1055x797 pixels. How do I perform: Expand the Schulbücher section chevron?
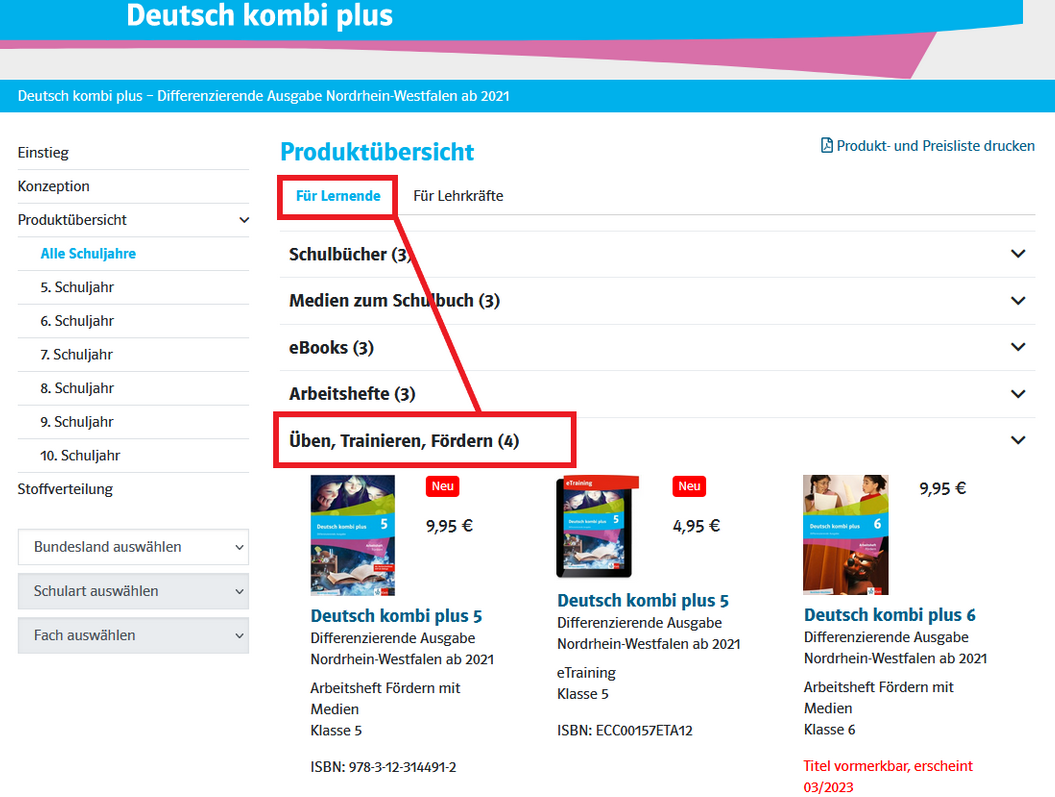1018,254
